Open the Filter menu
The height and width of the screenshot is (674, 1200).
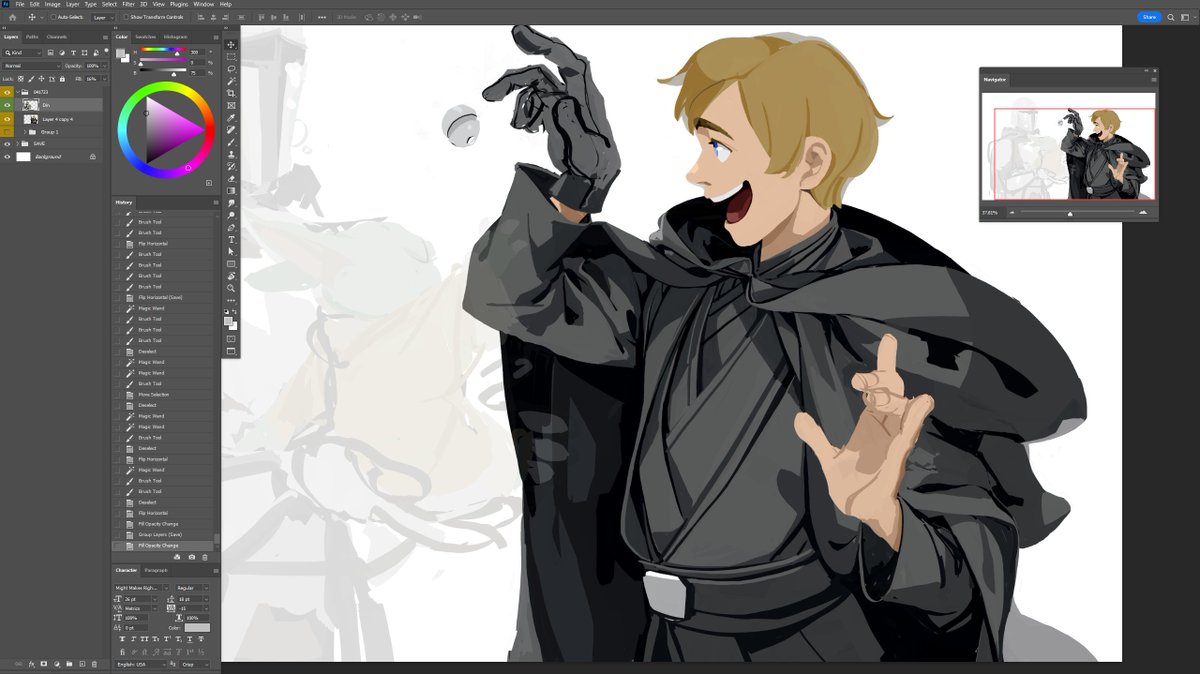click(x=128, y=4)
